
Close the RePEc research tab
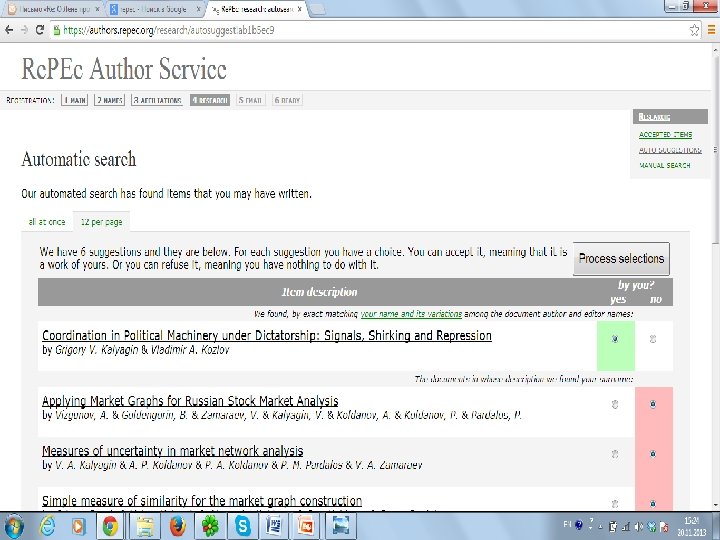[x=299, y=9]
